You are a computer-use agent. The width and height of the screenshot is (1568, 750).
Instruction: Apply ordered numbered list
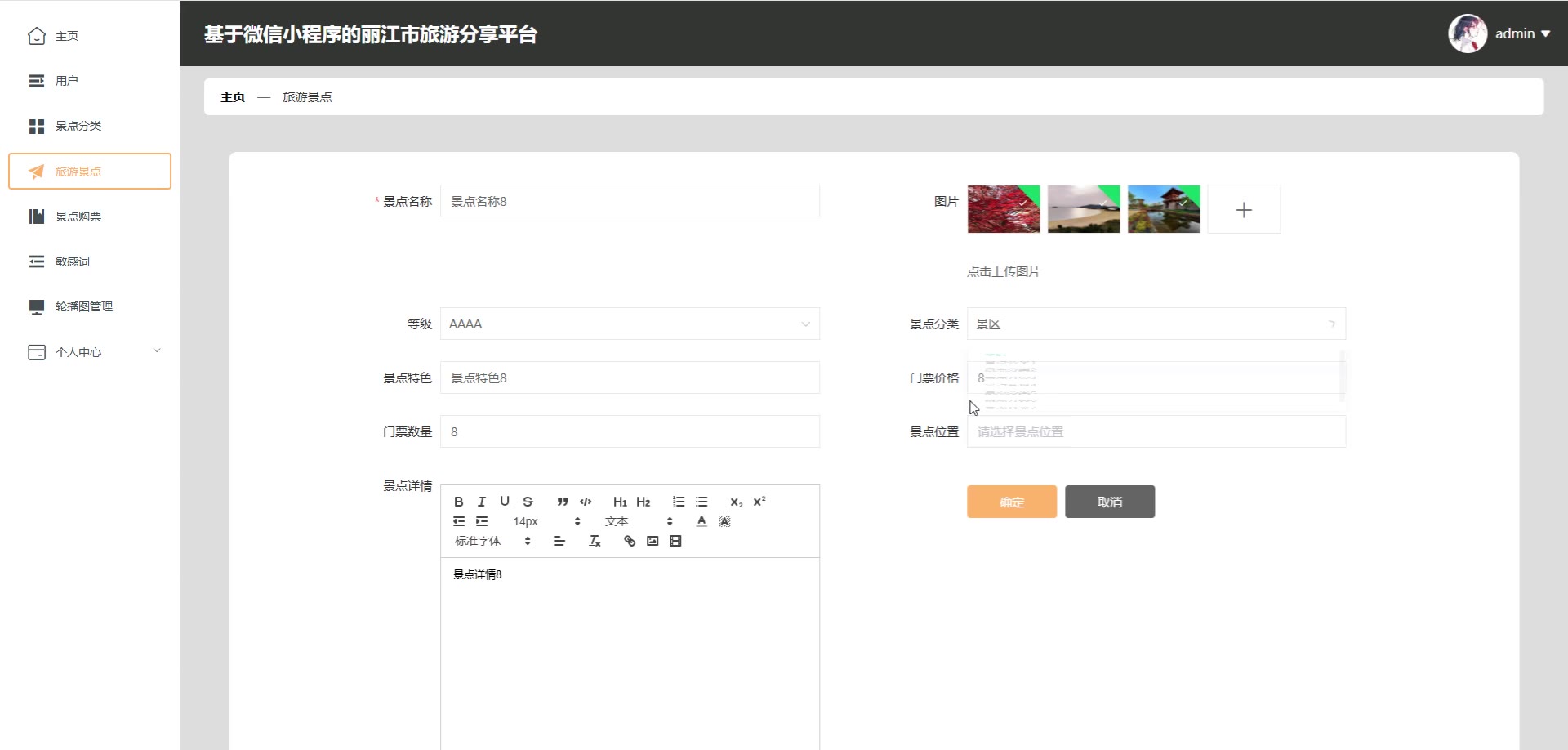click(x=679, y=502)
